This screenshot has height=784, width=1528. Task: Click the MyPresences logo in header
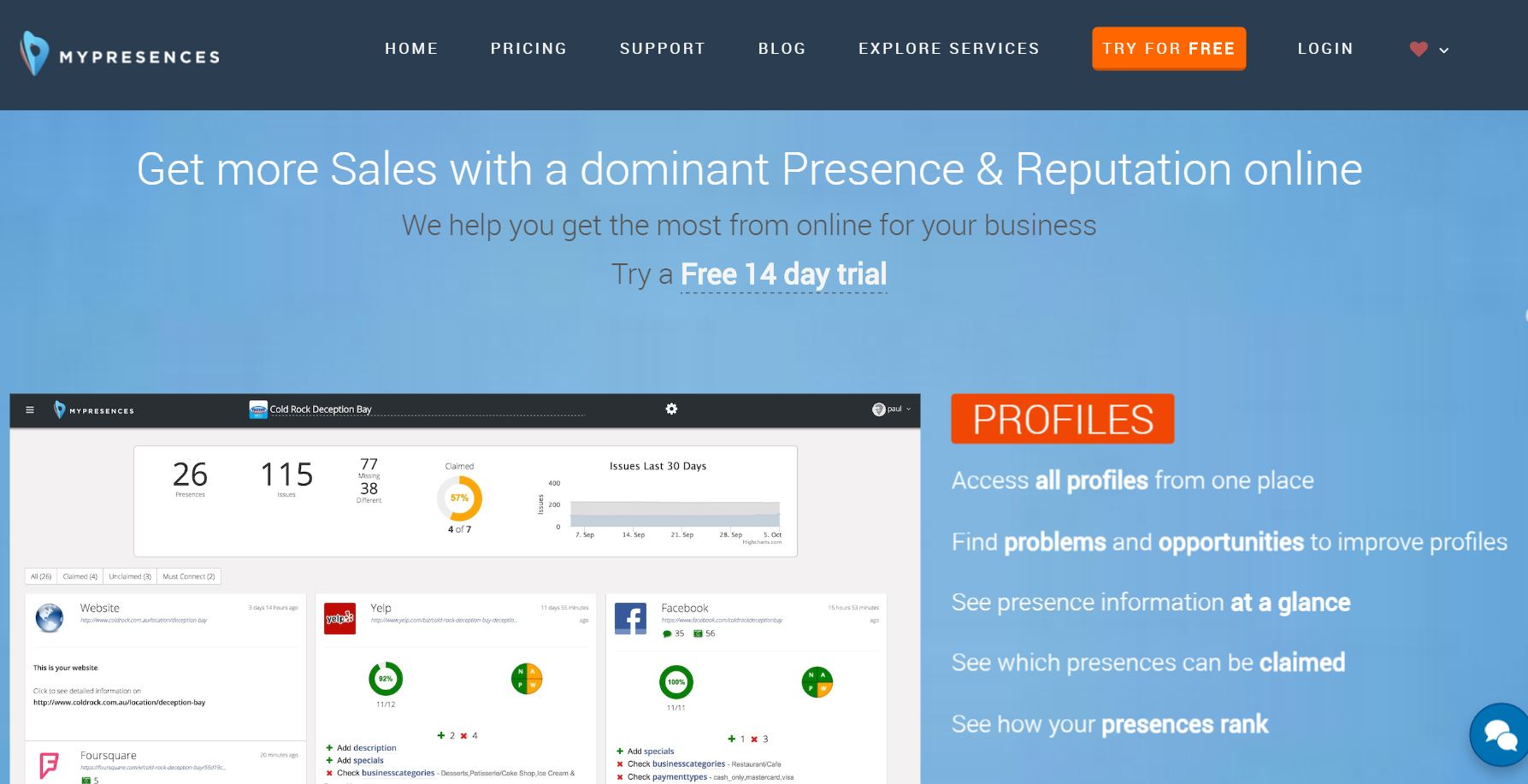tap(120, 54)
